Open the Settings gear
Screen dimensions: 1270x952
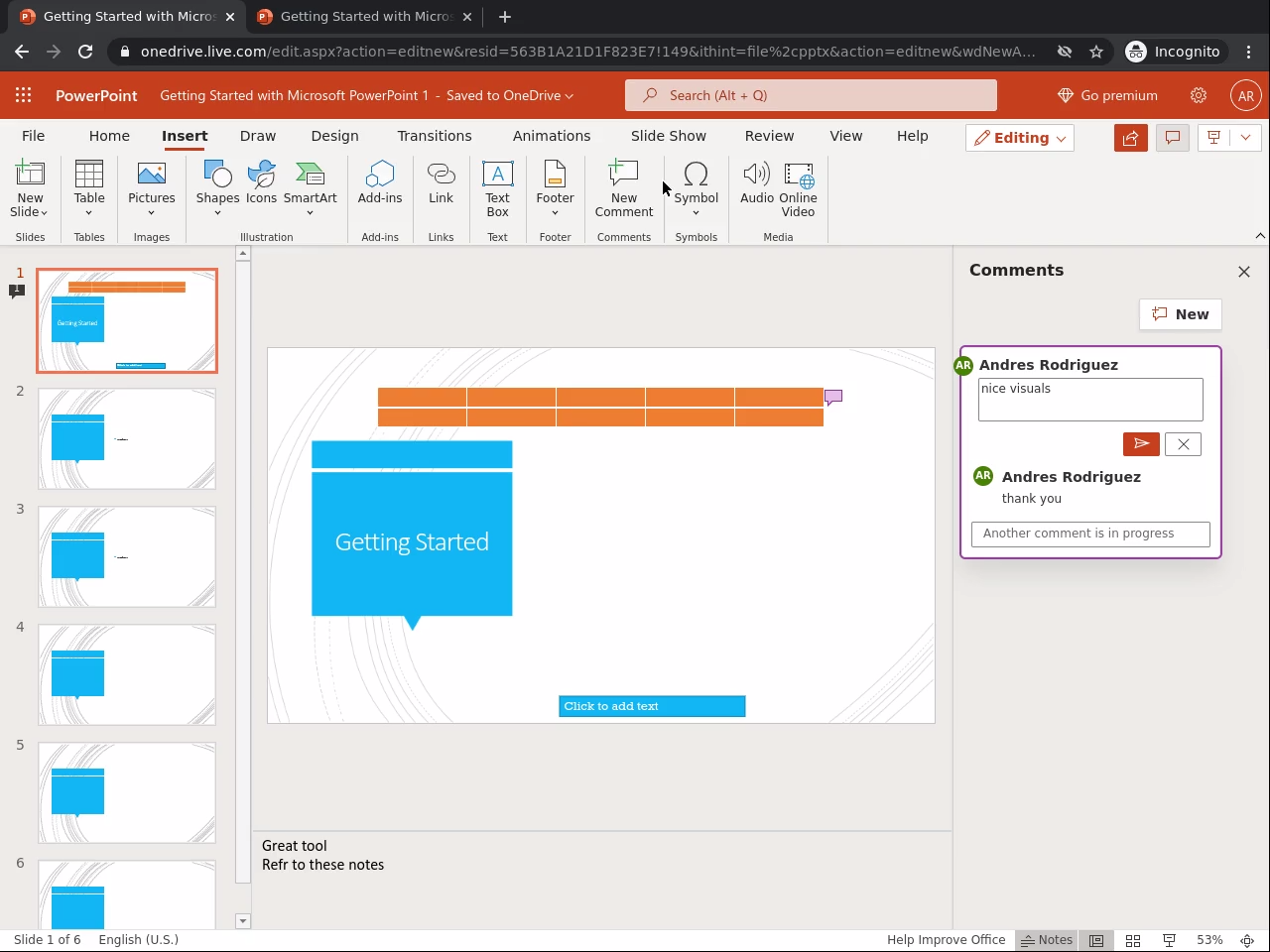click(x=1199, y=95)
